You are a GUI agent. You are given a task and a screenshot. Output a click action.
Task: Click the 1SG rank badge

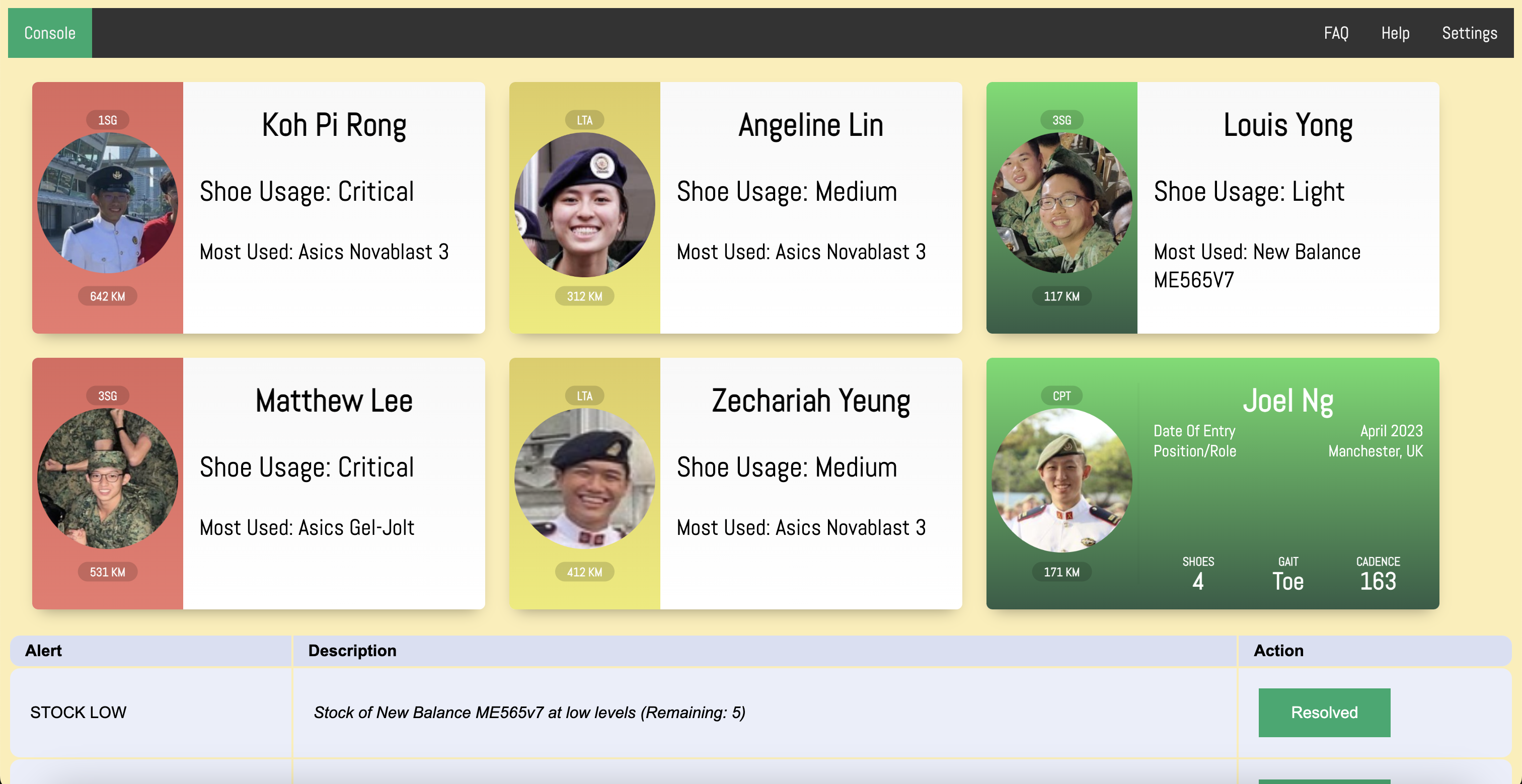pos(108,120)
